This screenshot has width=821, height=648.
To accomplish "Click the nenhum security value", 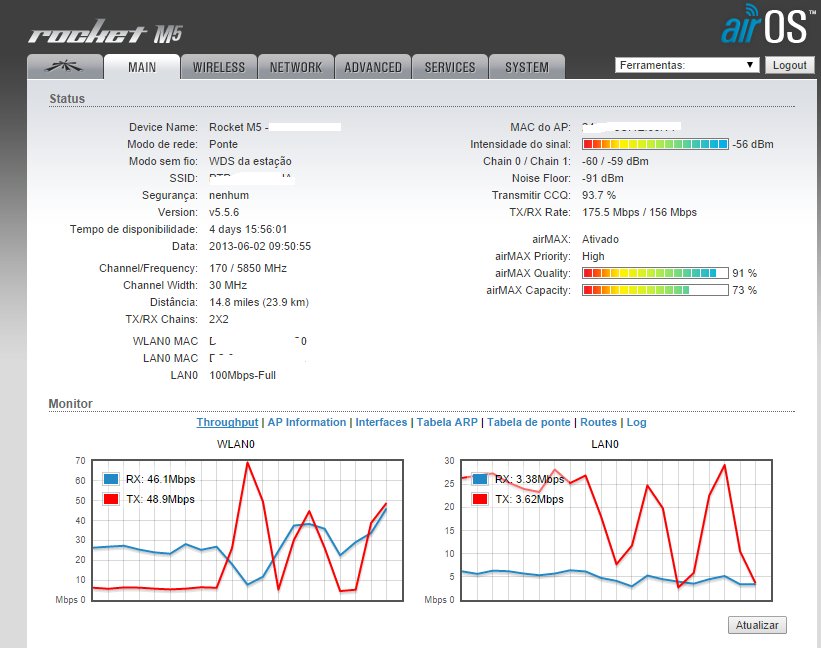I will tap(229, 195).
